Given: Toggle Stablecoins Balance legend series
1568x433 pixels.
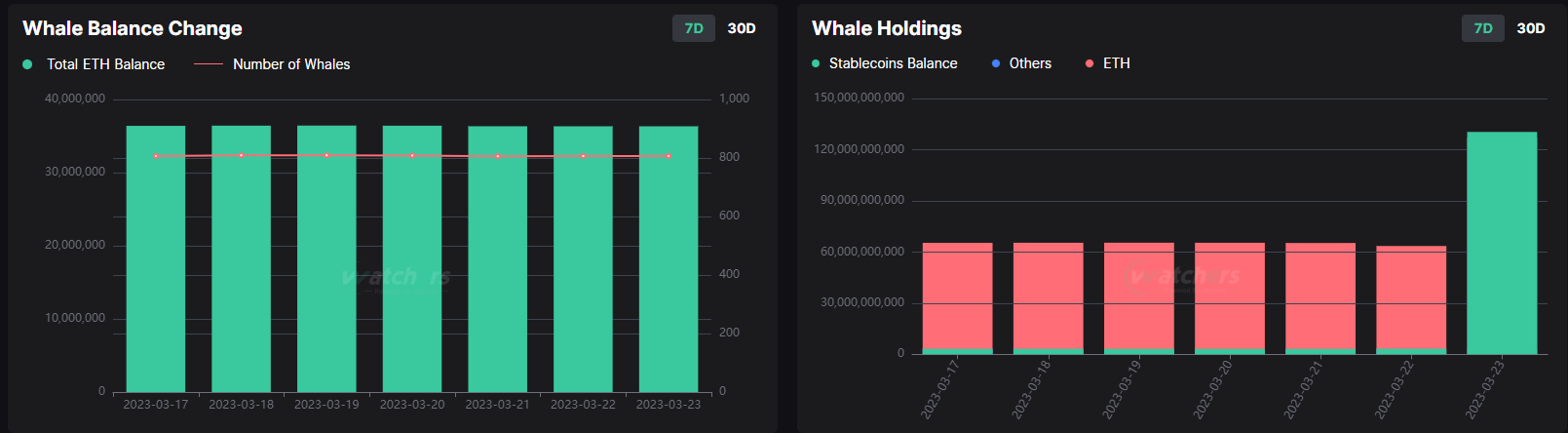Looking at the screenshot, I should click(x=893, y=63).
